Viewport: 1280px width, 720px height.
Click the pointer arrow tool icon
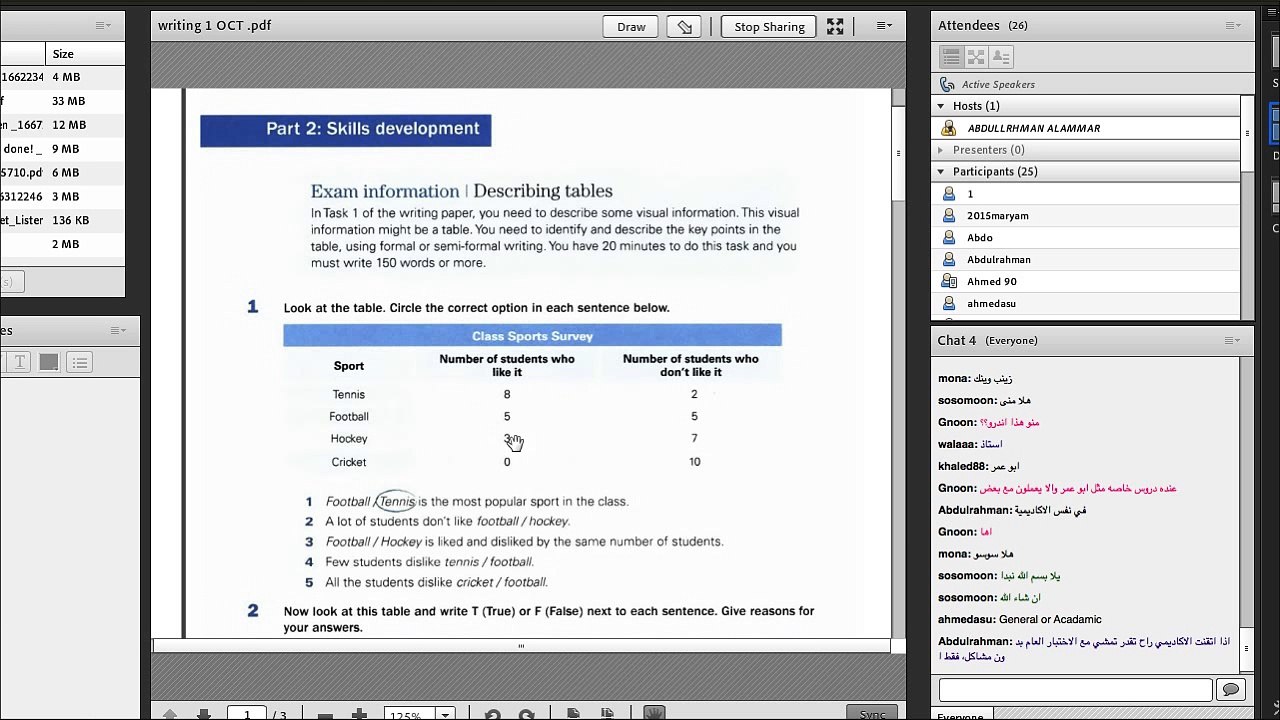tap(685, 27)
